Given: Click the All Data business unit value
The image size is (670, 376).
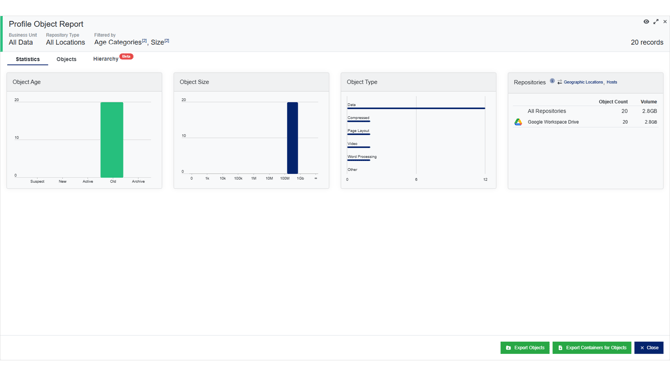Looking at the screenshot, I should (x=21, y=42).
